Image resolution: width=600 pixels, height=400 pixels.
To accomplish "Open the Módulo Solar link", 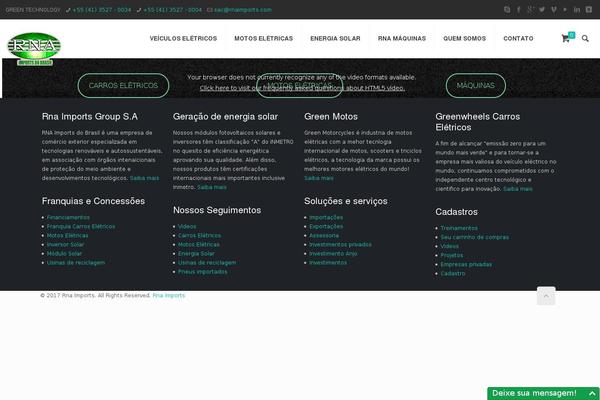I will tap(64, 254).
